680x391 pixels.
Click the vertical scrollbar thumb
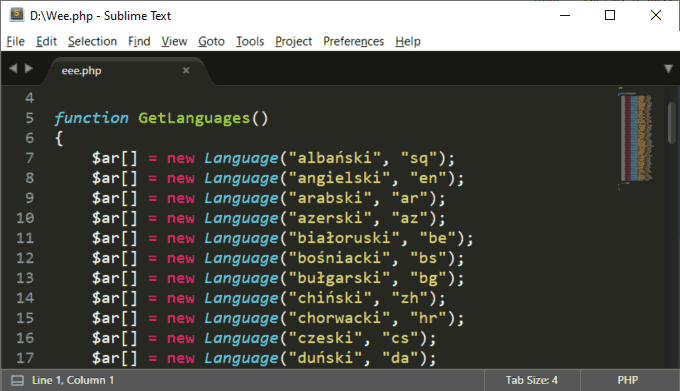tap(672, 123)
